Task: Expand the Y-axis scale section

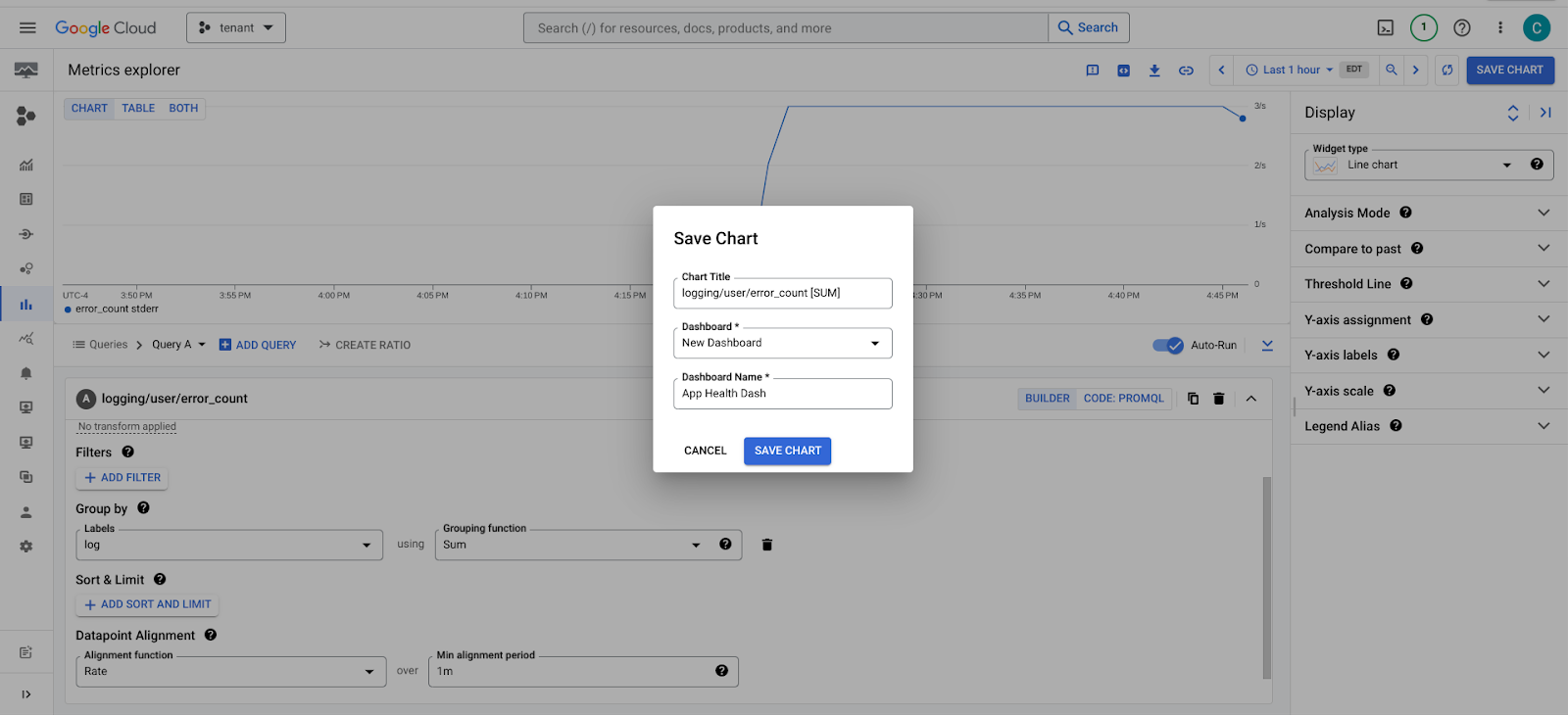Action: pos(1429,391)
